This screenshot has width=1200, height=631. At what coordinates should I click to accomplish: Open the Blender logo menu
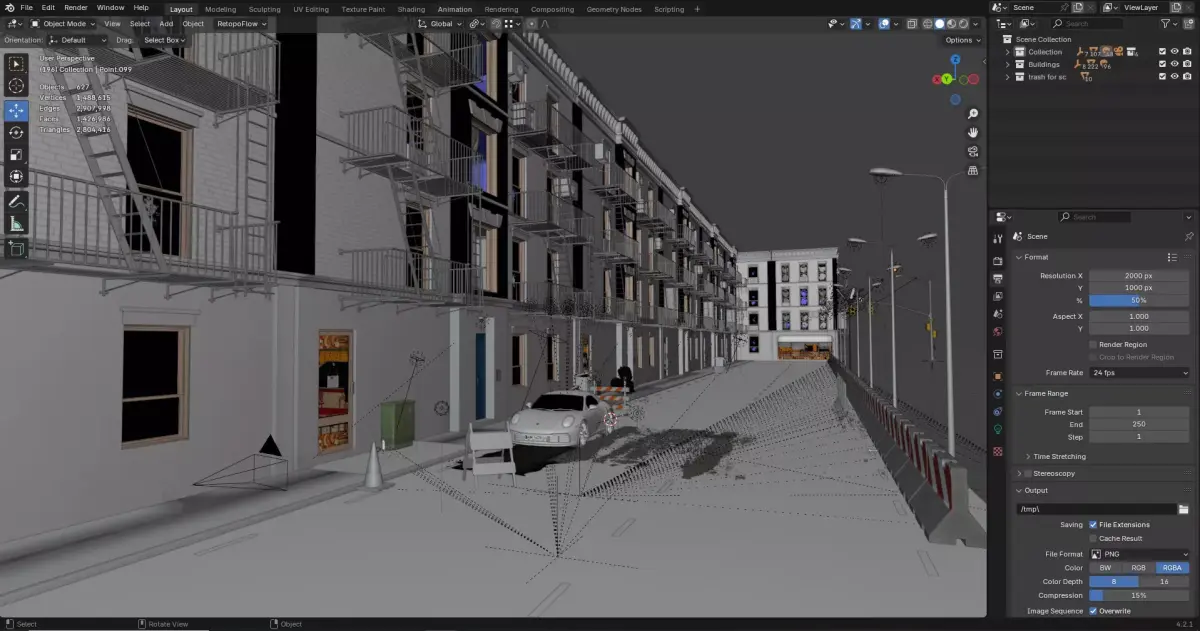click(x=8, y=7)
